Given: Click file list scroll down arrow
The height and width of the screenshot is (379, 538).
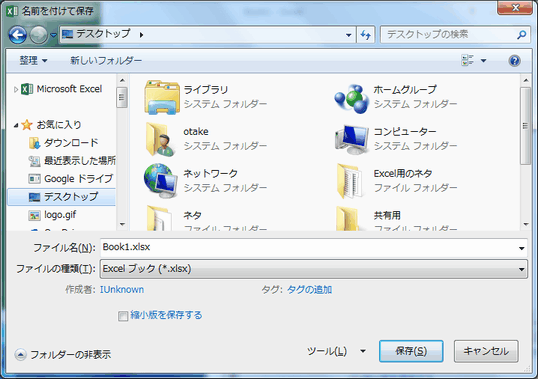Looking at the screenshot, I should point(526,224).
